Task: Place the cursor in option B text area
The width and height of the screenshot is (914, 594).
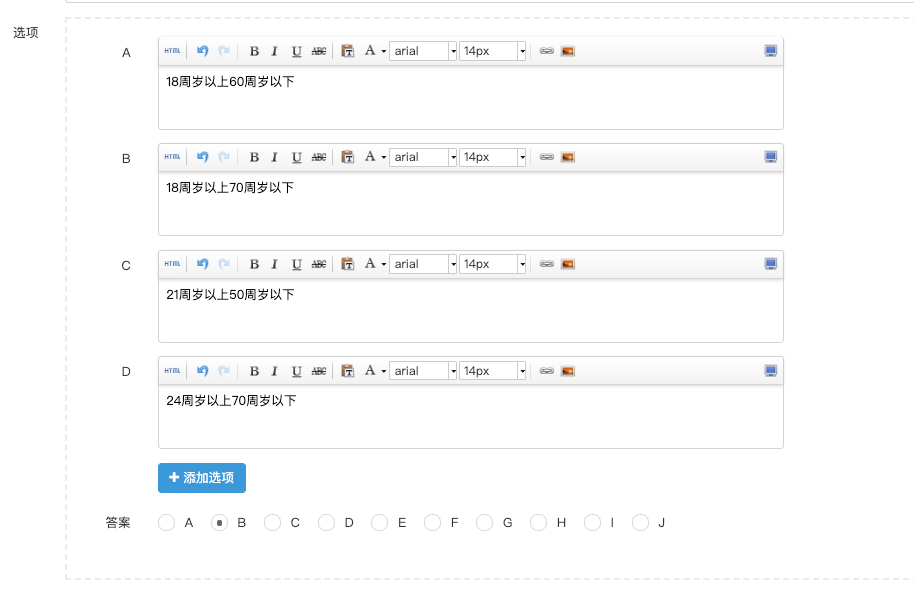Action: 471,203
